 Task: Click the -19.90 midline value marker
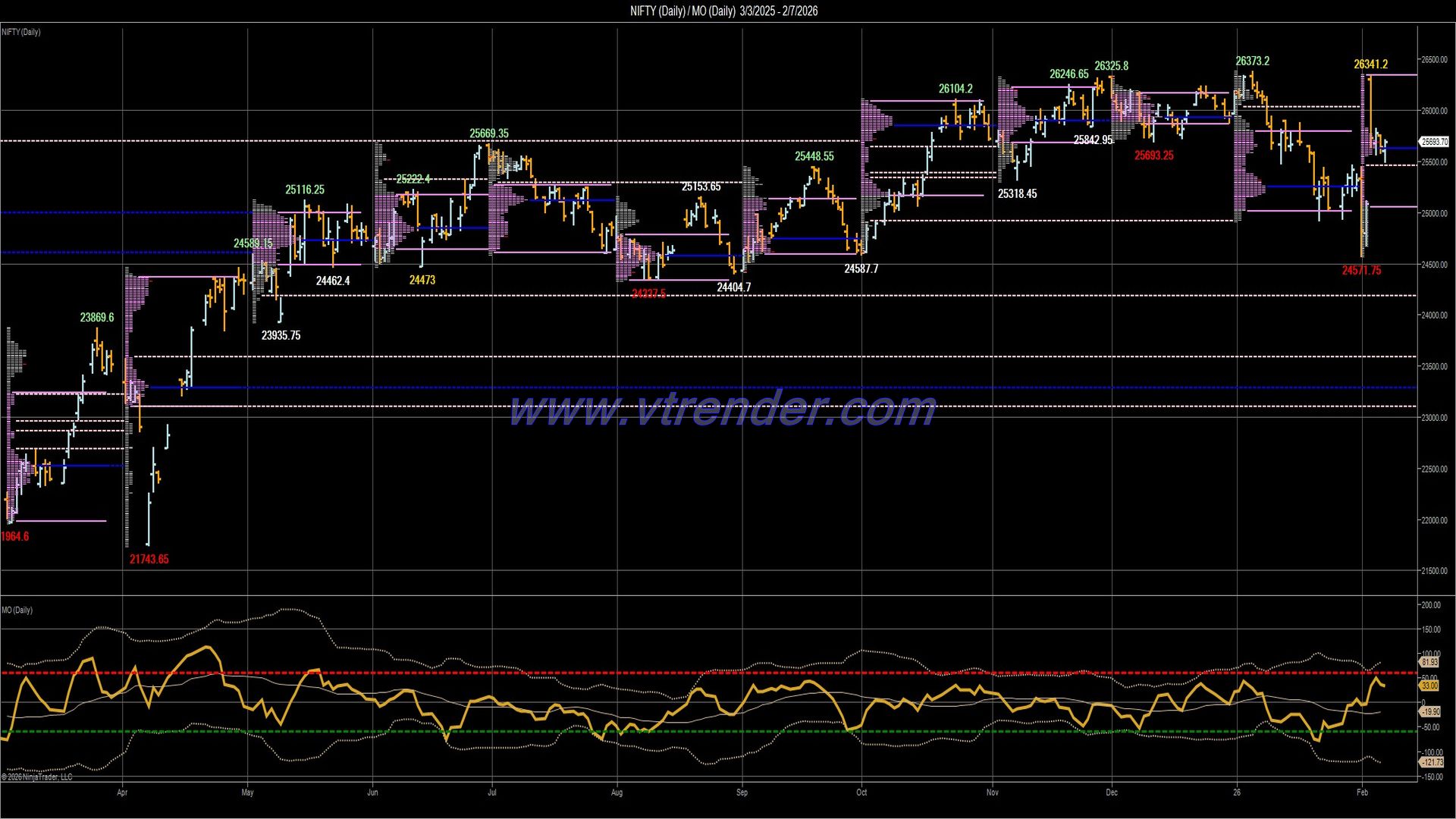point(1432,711)
